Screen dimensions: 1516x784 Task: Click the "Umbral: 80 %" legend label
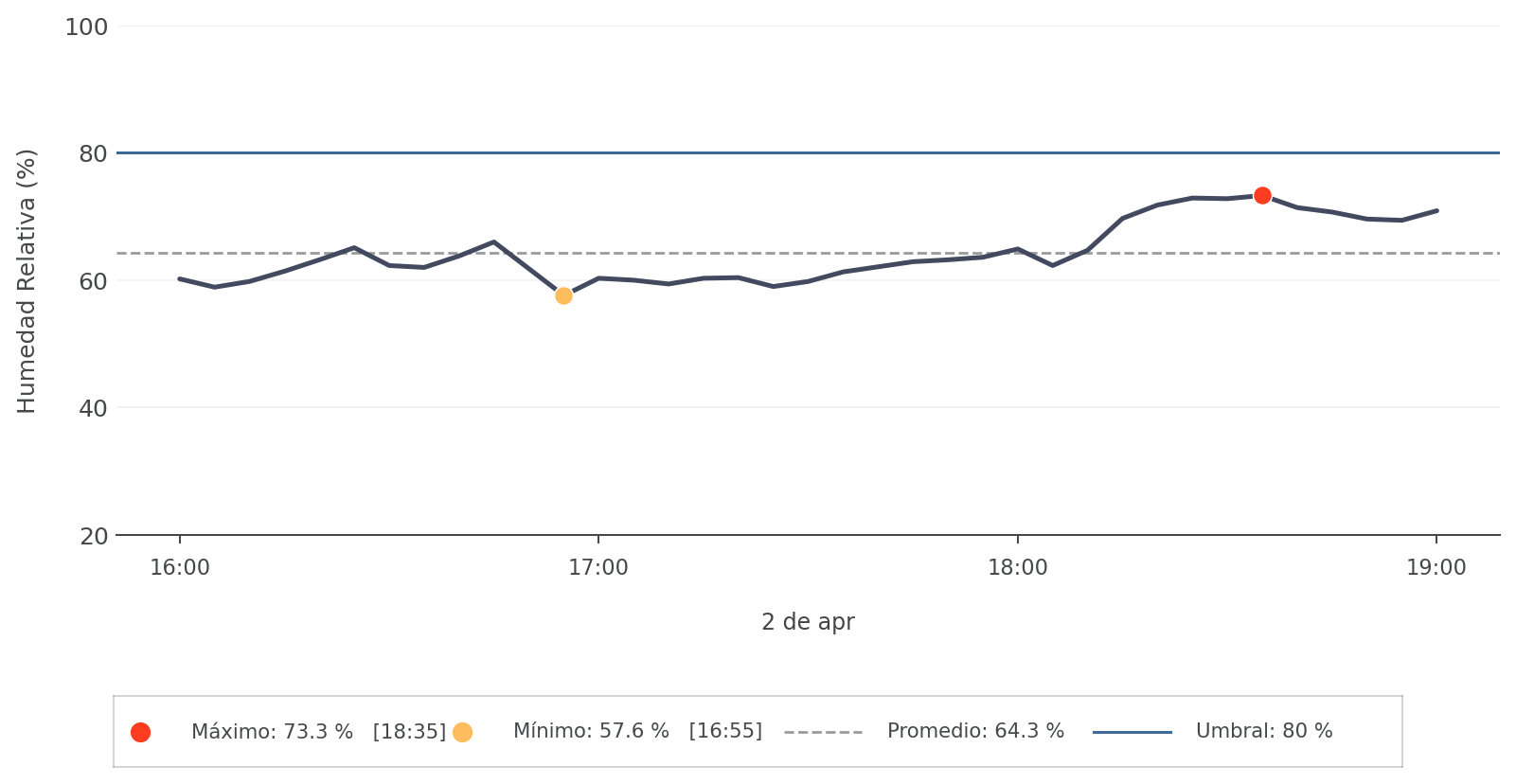click(x=1264, y=732)
